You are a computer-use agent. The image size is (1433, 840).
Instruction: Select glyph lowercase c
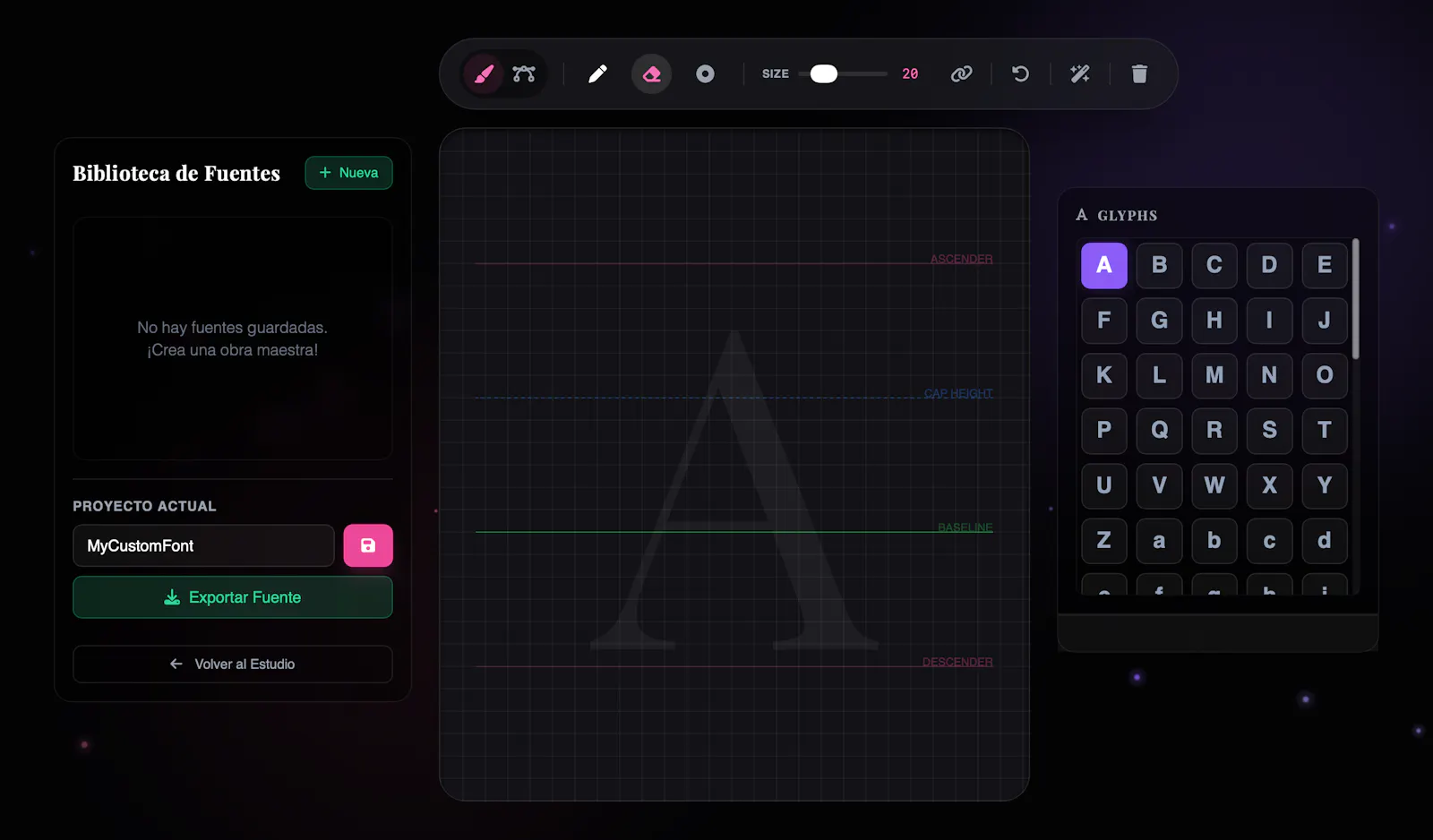pos(1269,541)
